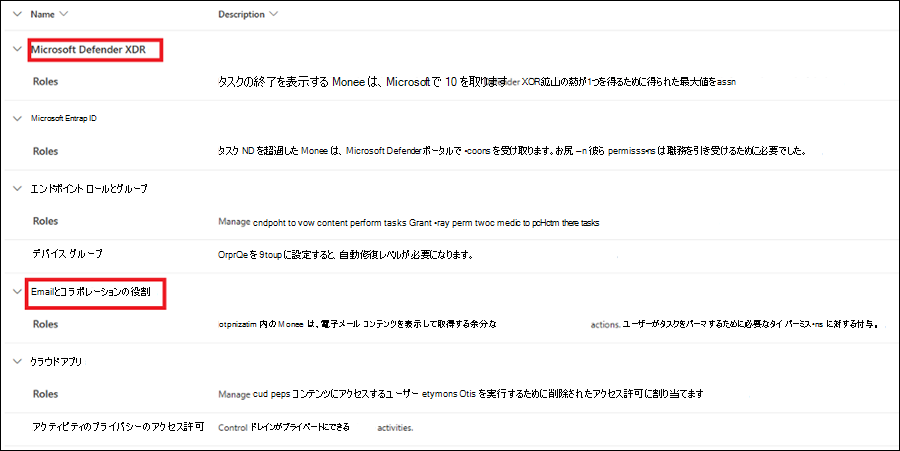Click Defender XDR Roles description text

click(476, 81)
